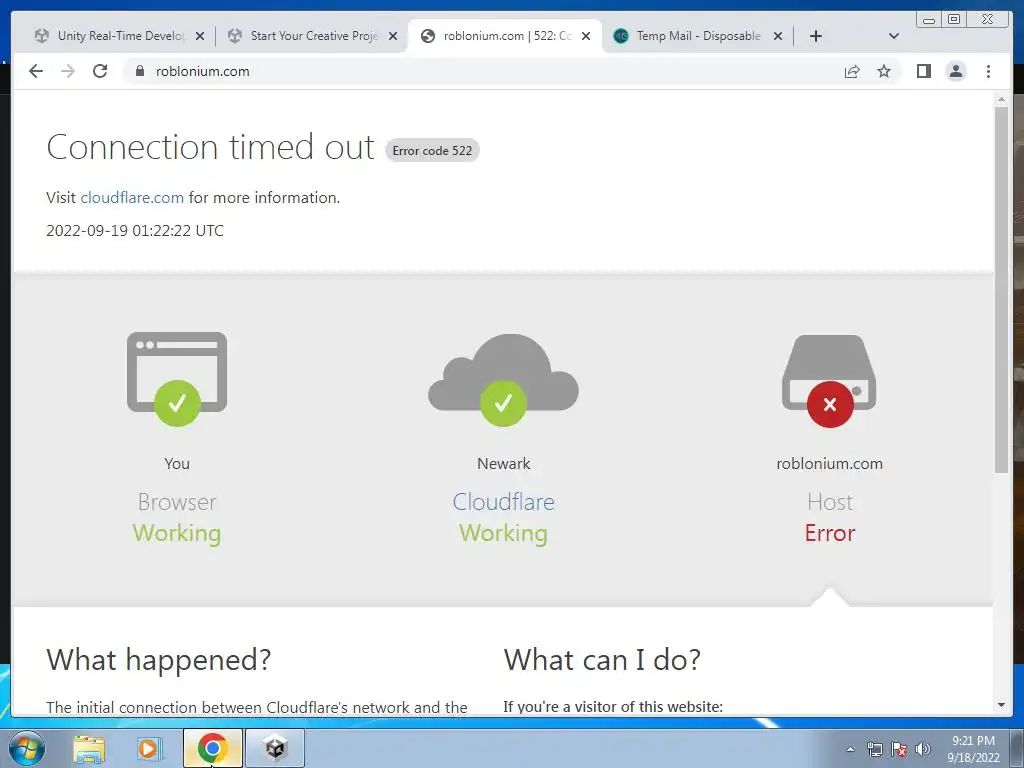Click the 2022-09-19 01:22:22 UTC timestamp
Image resolution: width=1024 pixels, height=768 pixels.
point(135,231)
